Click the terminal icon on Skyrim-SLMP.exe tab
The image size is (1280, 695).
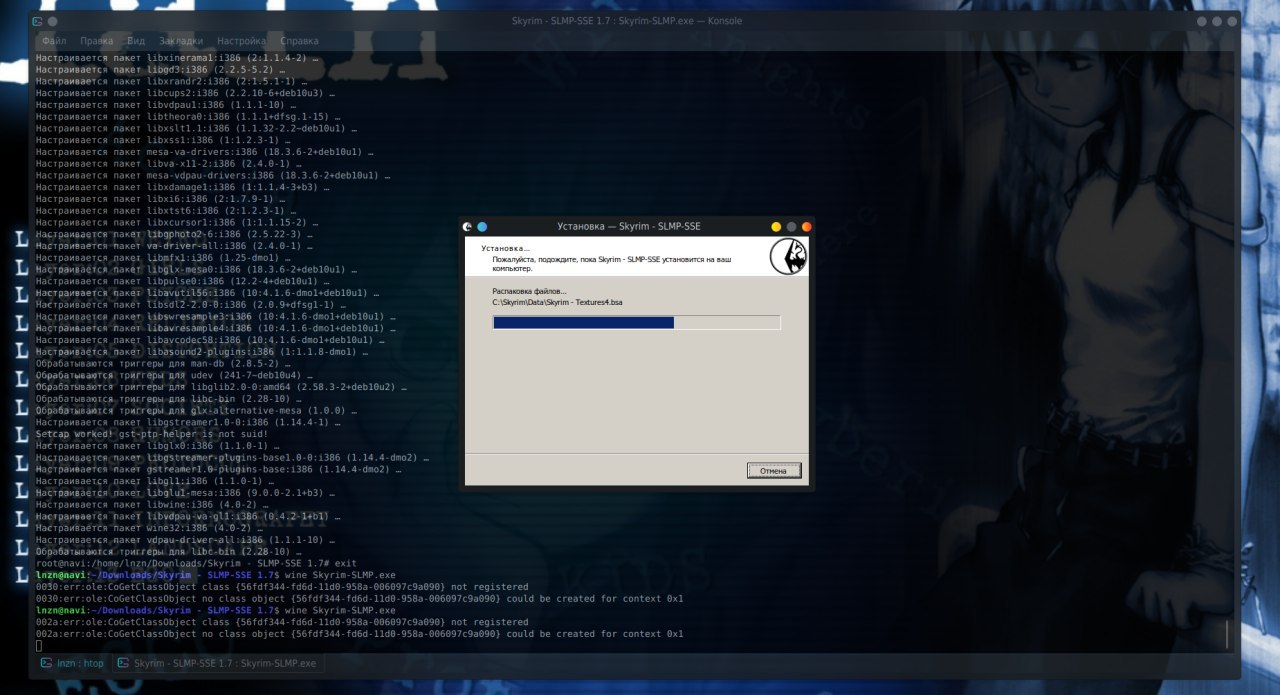point(123,663)
